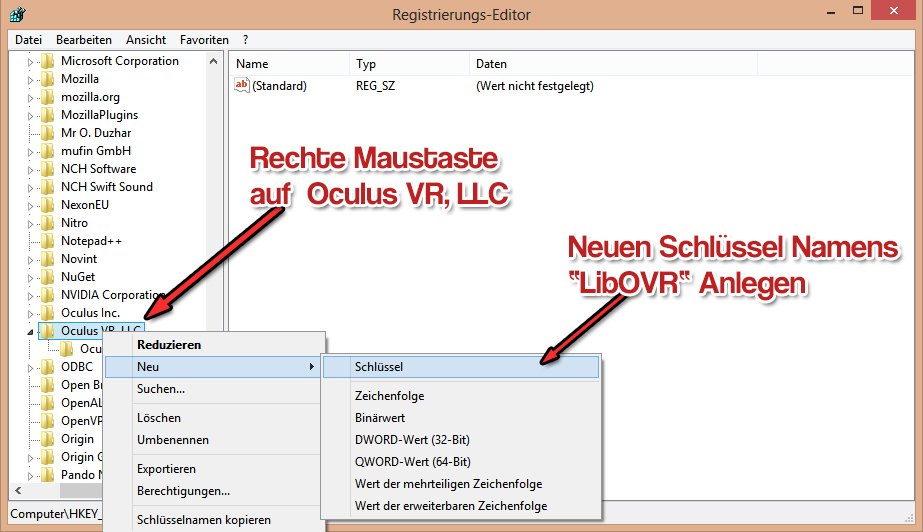Image resolution: width=923 pixels, height=532 pixels.
Task: Select Schlüssel in the Neu submenu
Action: tap(461, 367)
